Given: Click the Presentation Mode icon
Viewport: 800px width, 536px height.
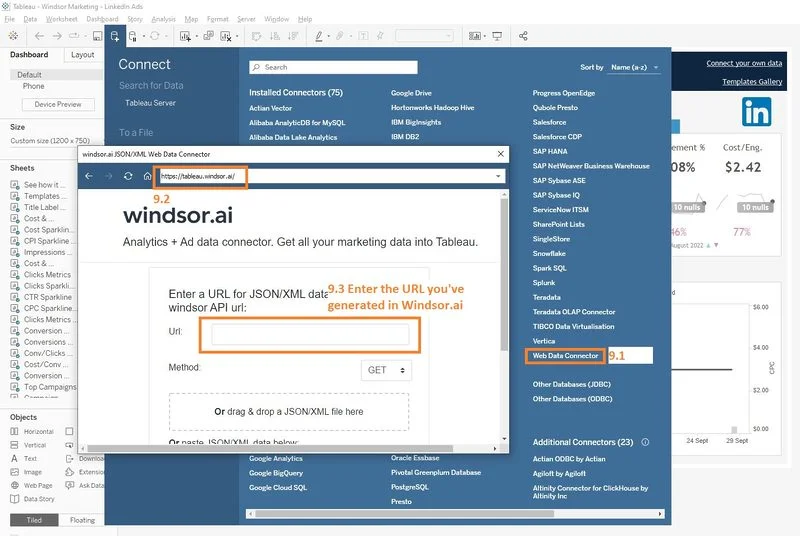Looking at the screenshot, I should pyautogui.click(x=497, y=36).
